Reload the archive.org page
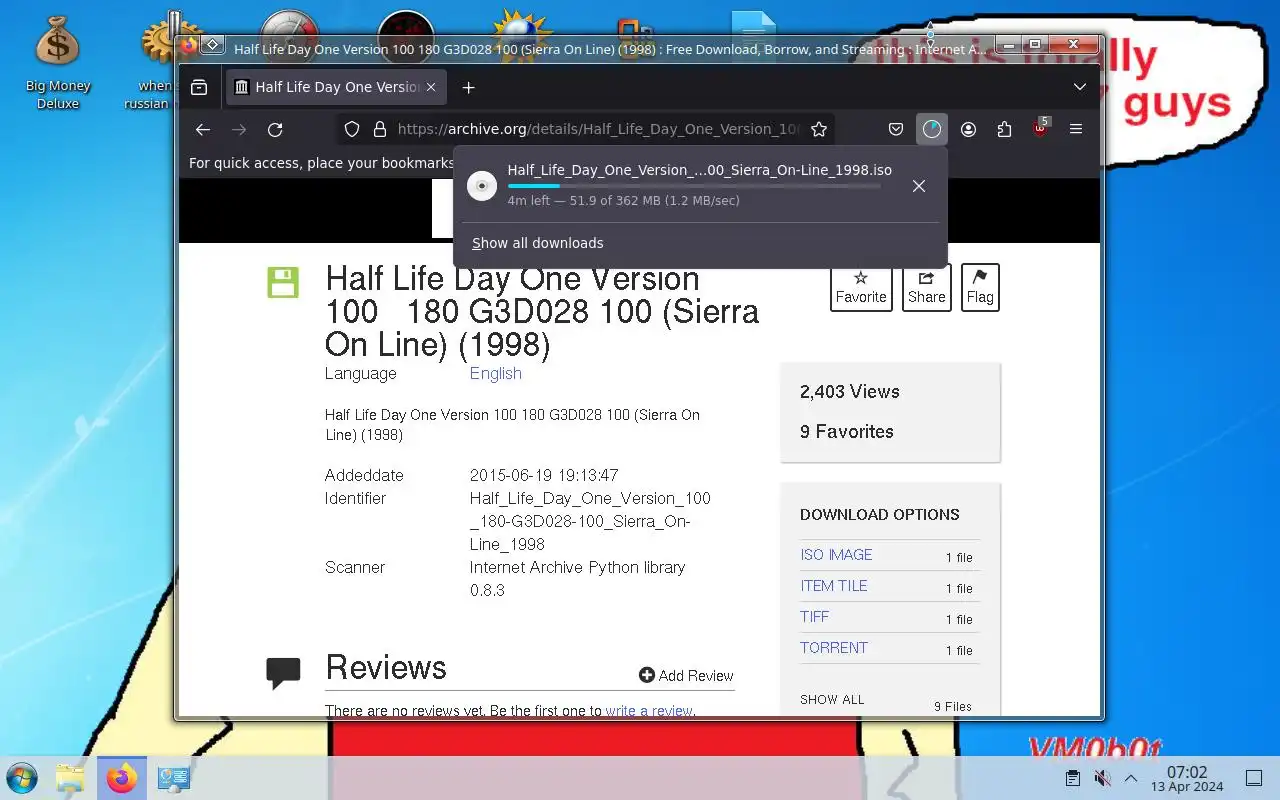1280x800 pixels. click(275, 129)
